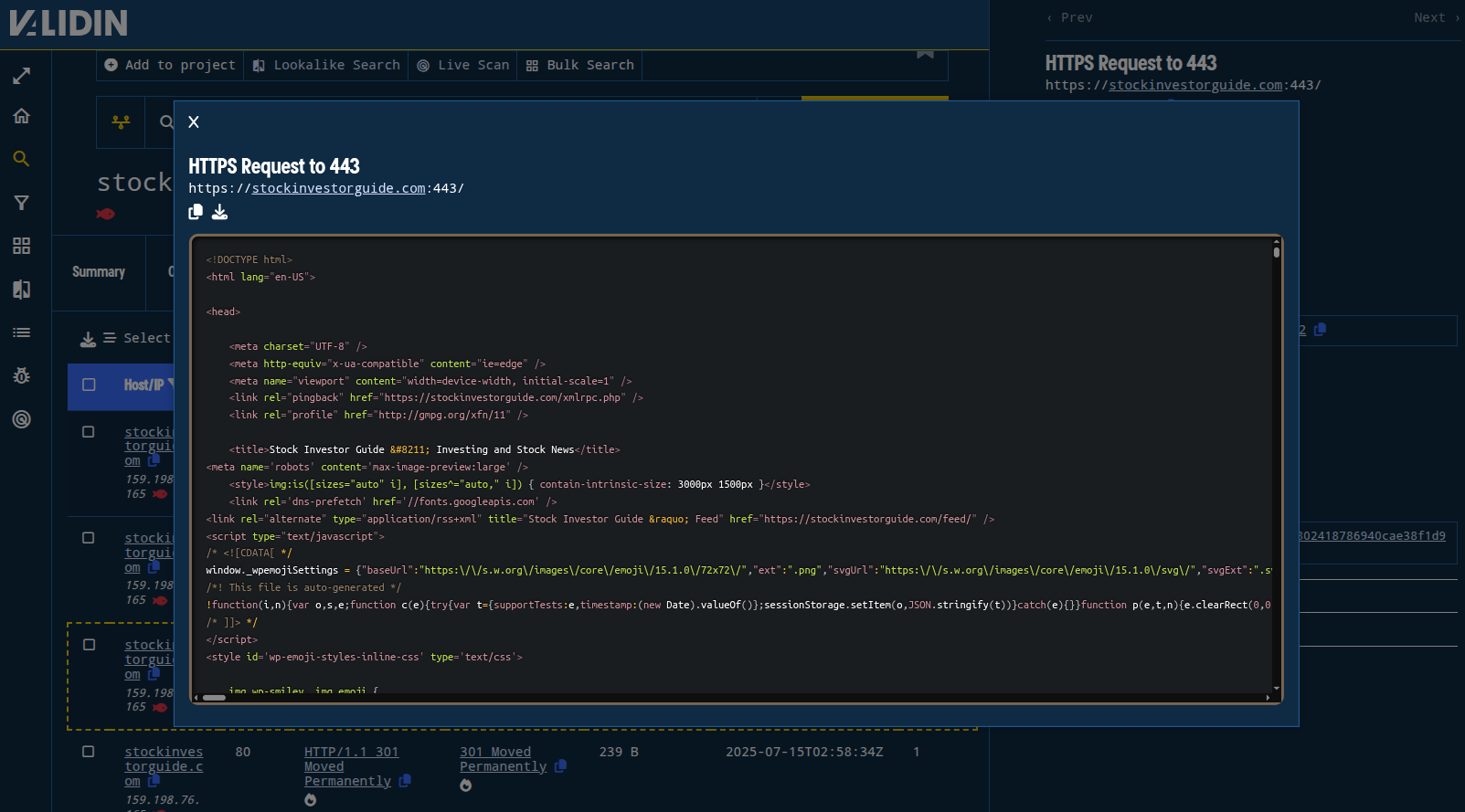The image size is (1465, 812).
Task: Open stockinvestorguide.com link in right panel
Action: (x=1195, y=85)
